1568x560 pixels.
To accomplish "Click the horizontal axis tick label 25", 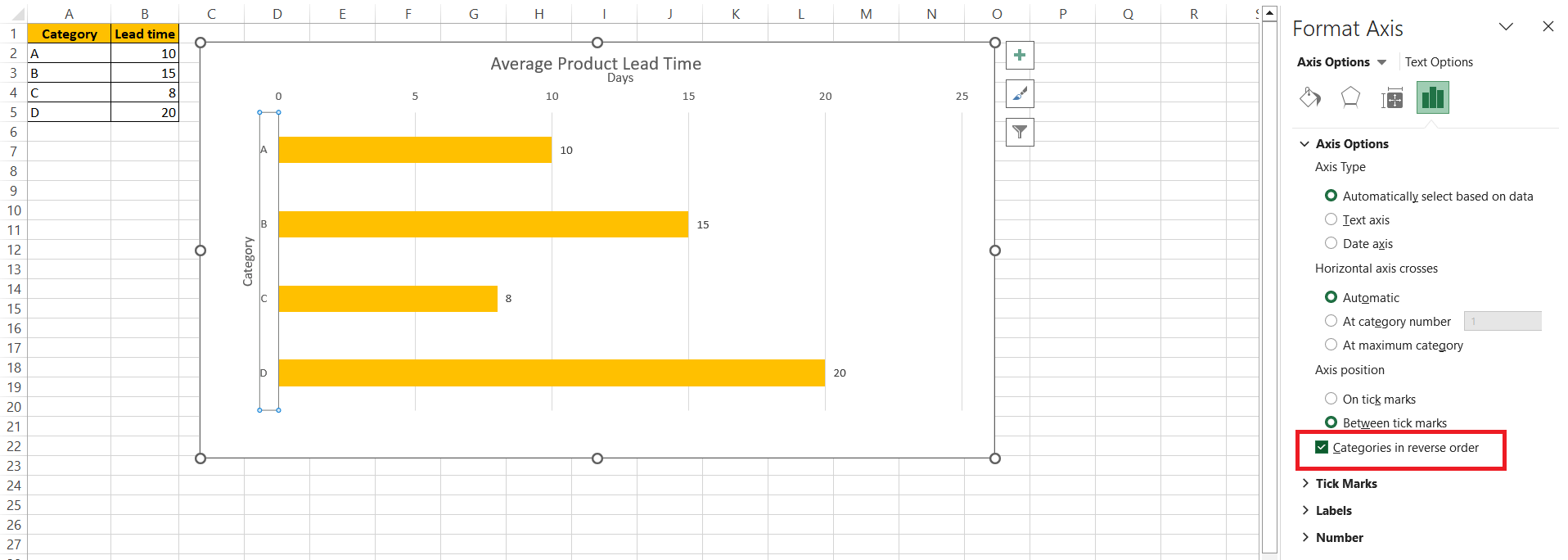I will tap(962, 96).
